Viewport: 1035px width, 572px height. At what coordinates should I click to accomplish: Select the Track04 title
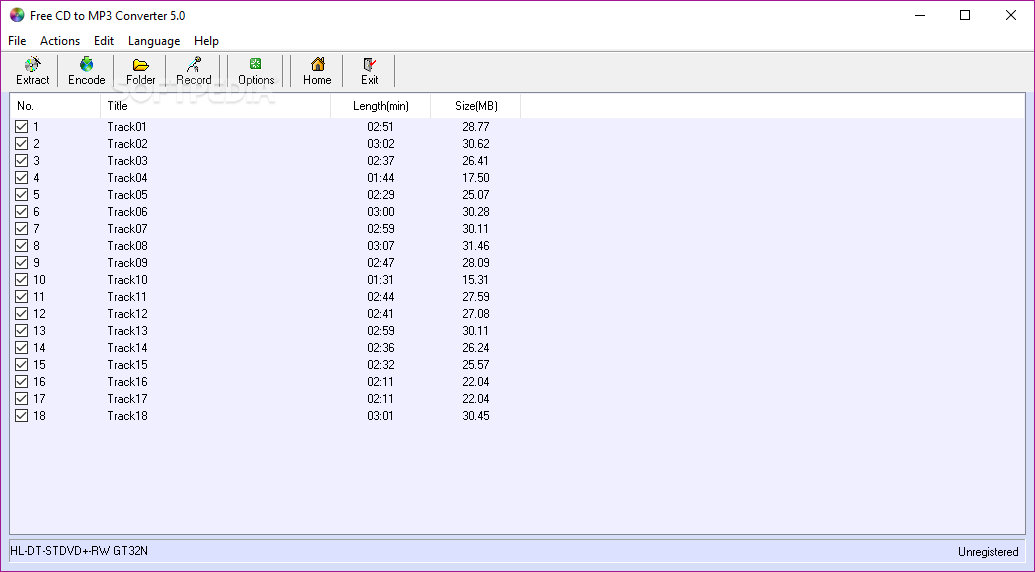click(x=127, y=177)
